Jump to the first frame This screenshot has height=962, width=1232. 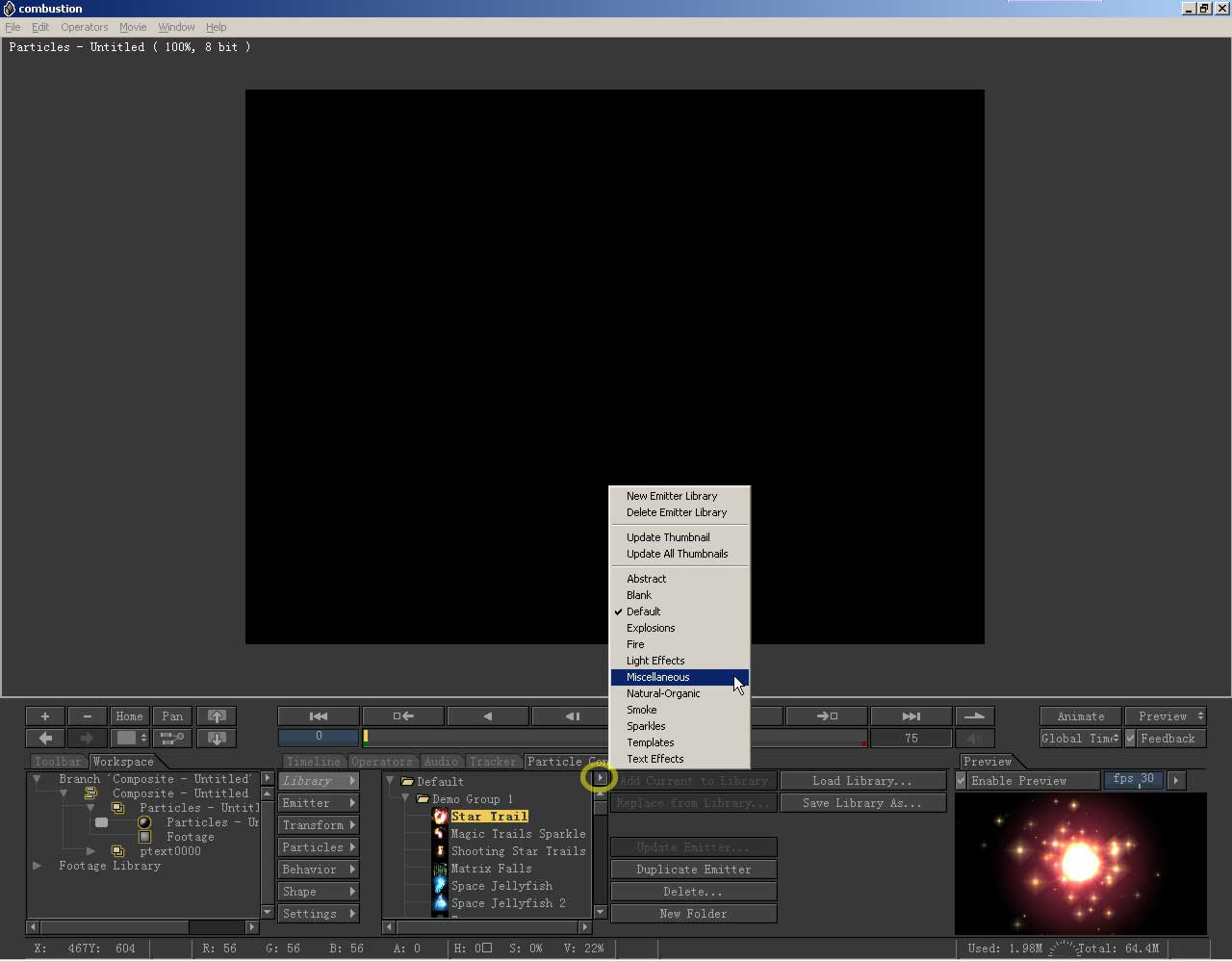(x=319, y=716)
